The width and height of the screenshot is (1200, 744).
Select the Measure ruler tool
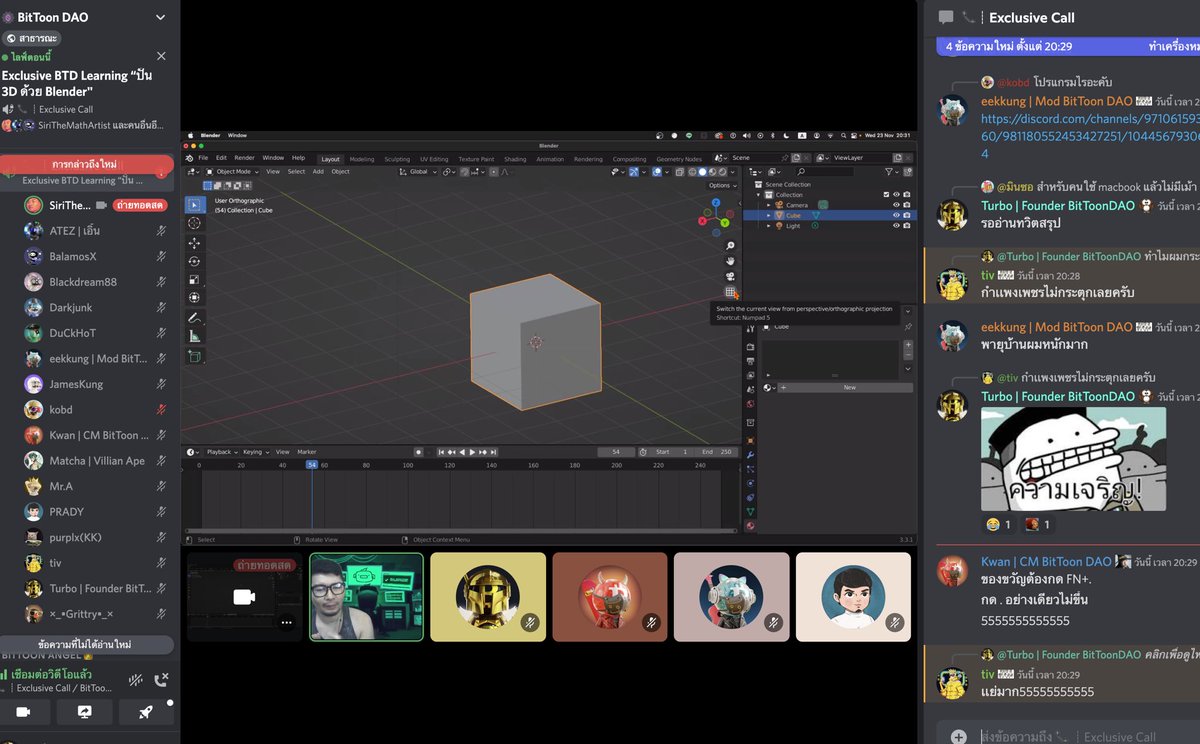click(x=195, y=336)
